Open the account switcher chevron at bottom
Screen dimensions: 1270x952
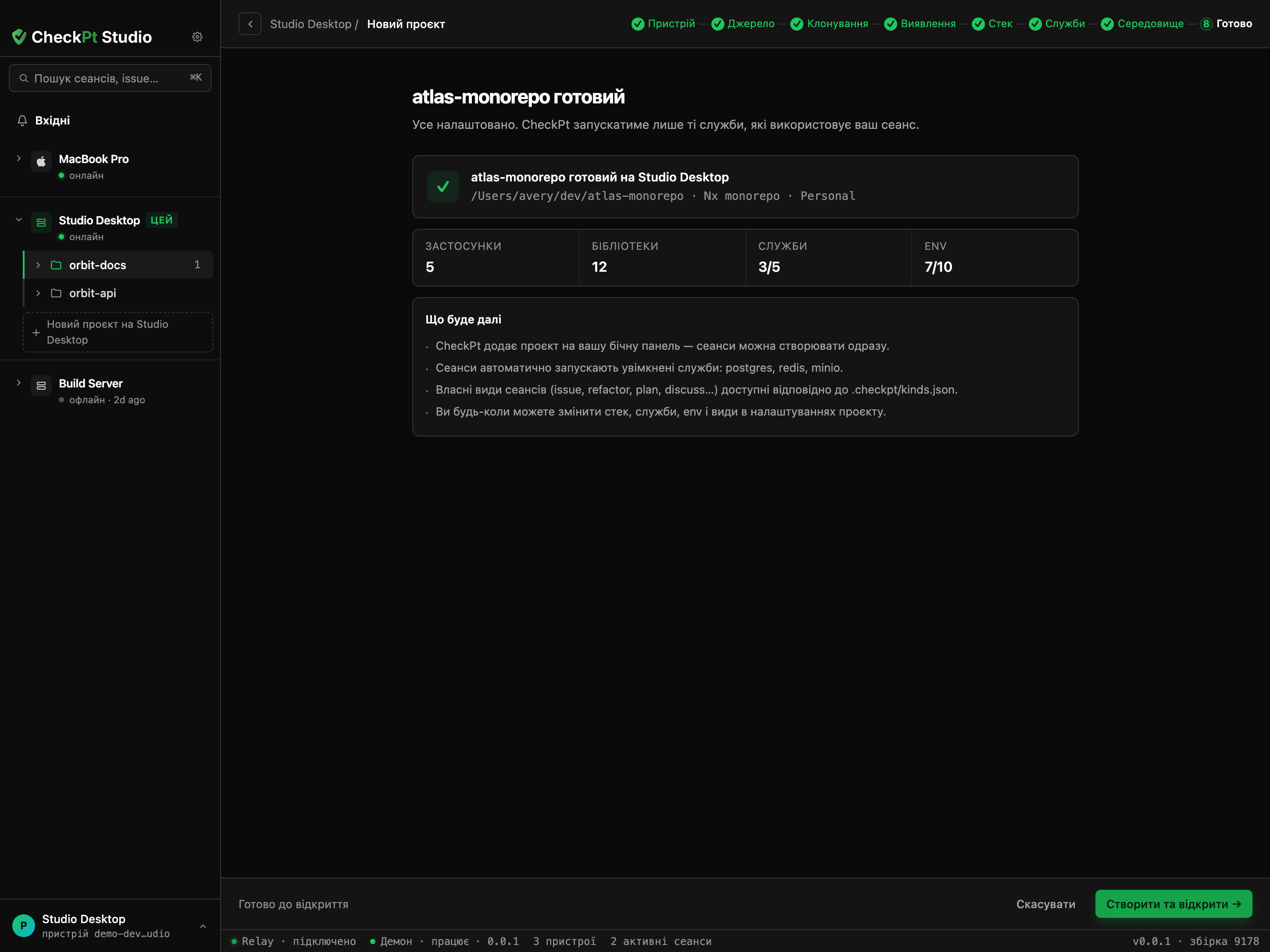(x=203, y=926)
